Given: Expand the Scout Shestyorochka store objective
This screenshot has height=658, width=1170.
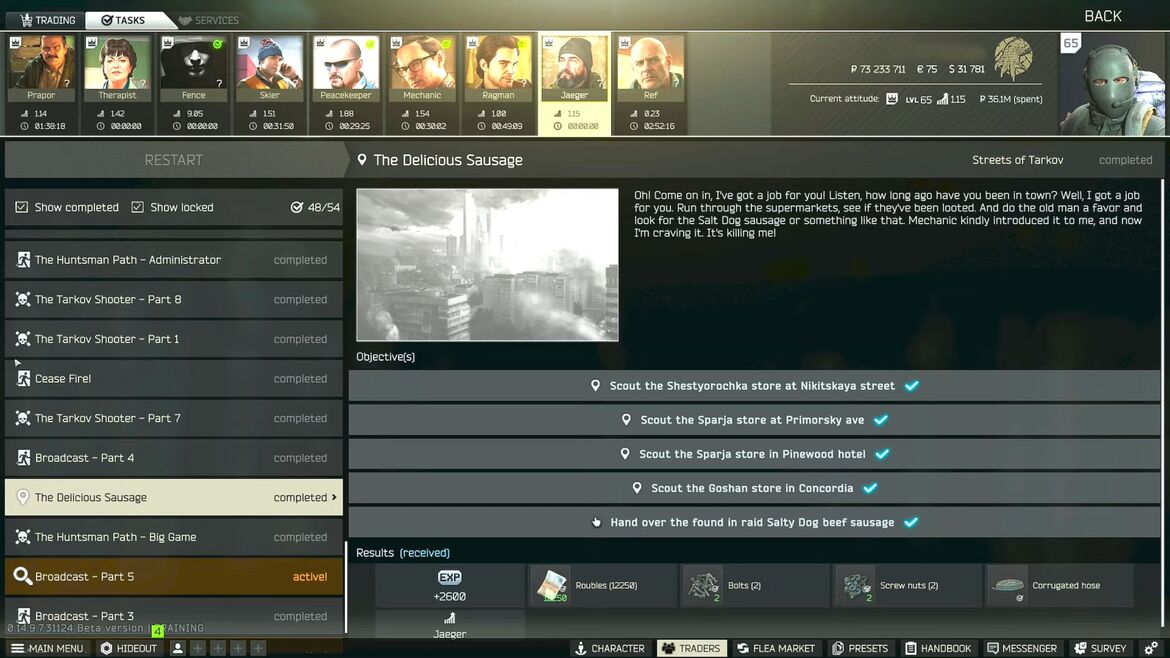Looking at the screenshot, I should 753,386.
